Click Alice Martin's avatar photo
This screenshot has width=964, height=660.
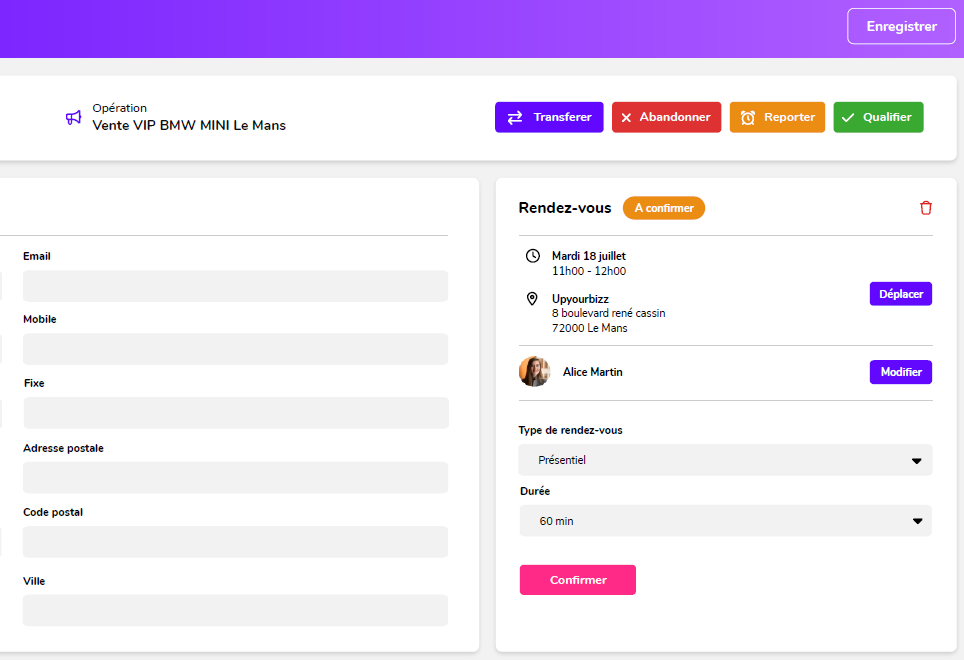coord(534,372)
